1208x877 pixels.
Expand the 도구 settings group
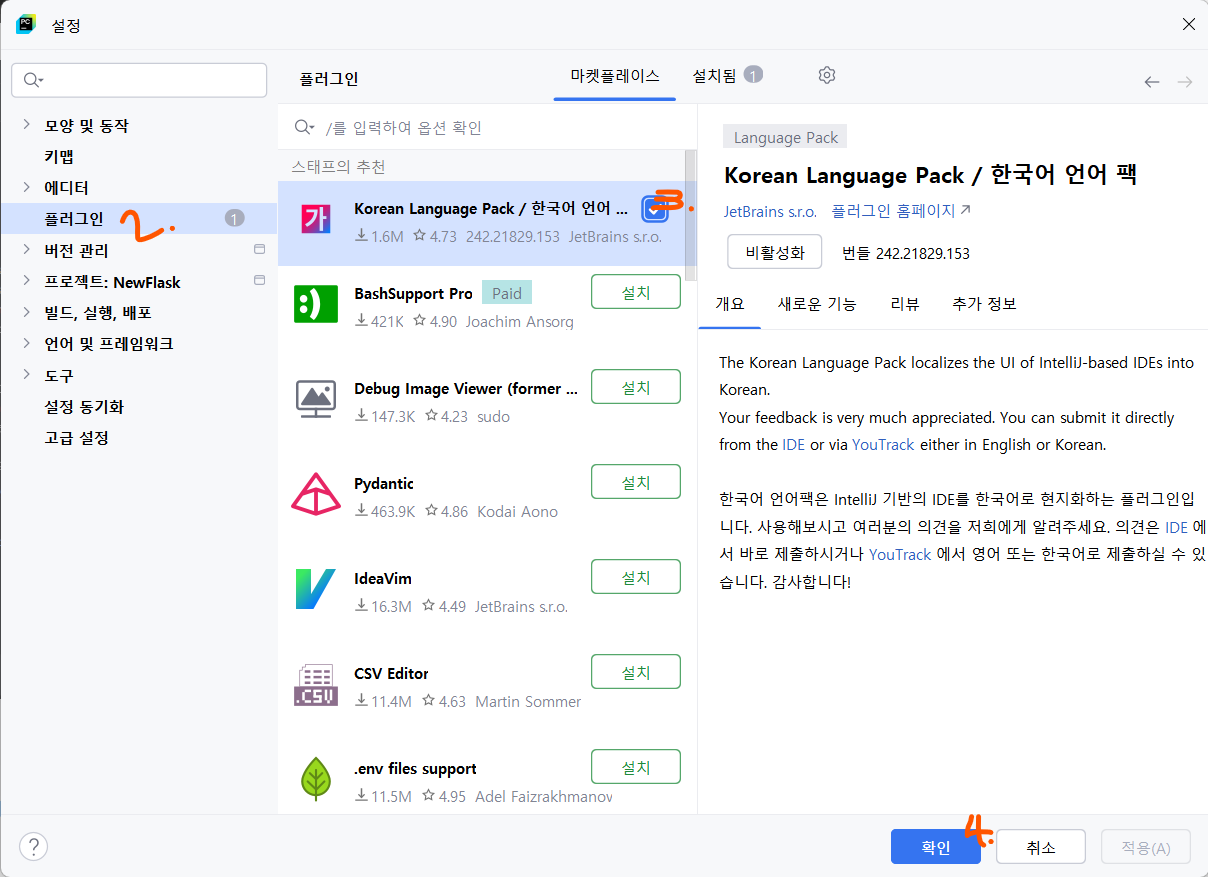click(x=27, y=375)
